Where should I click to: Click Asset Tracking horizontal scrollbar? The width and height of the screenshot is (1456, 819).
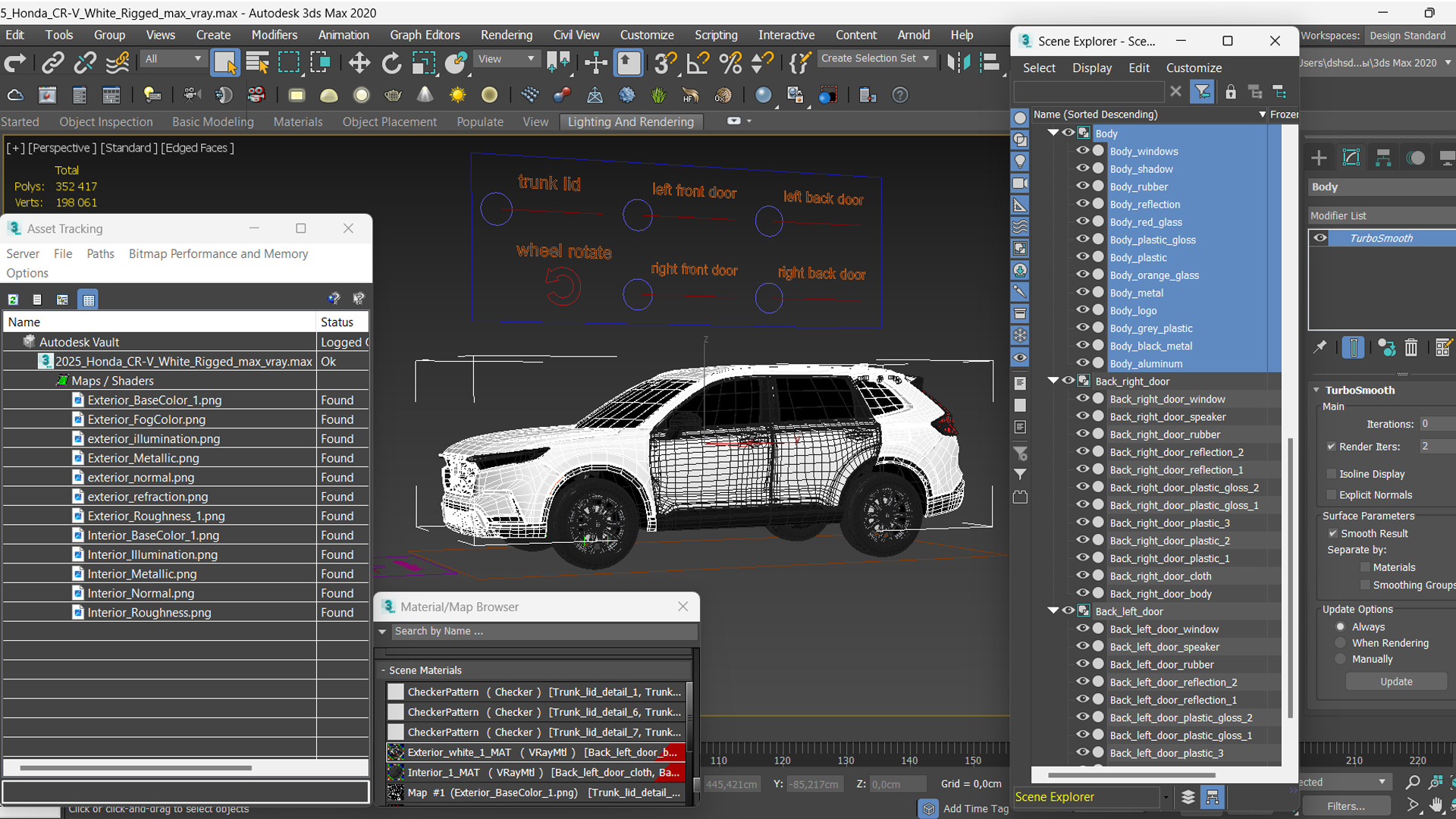136,768
